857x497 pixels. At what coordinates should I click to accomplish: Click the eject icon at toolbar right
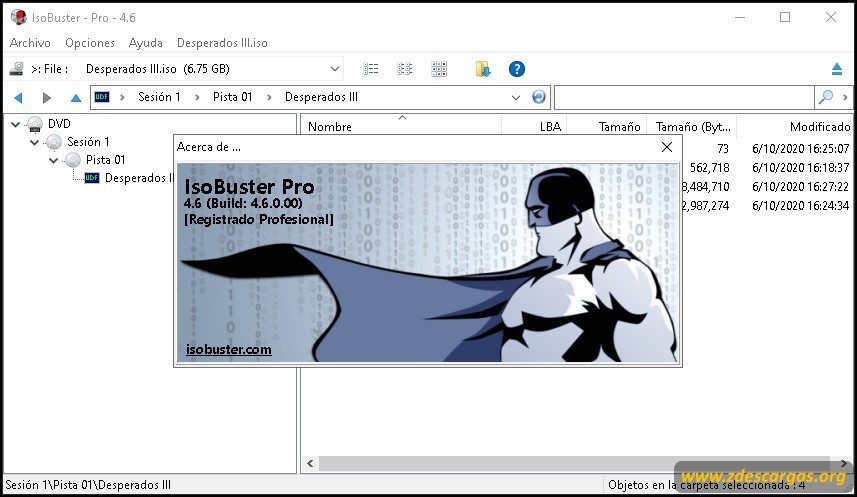pyautogui.click(x=837, y=69)
